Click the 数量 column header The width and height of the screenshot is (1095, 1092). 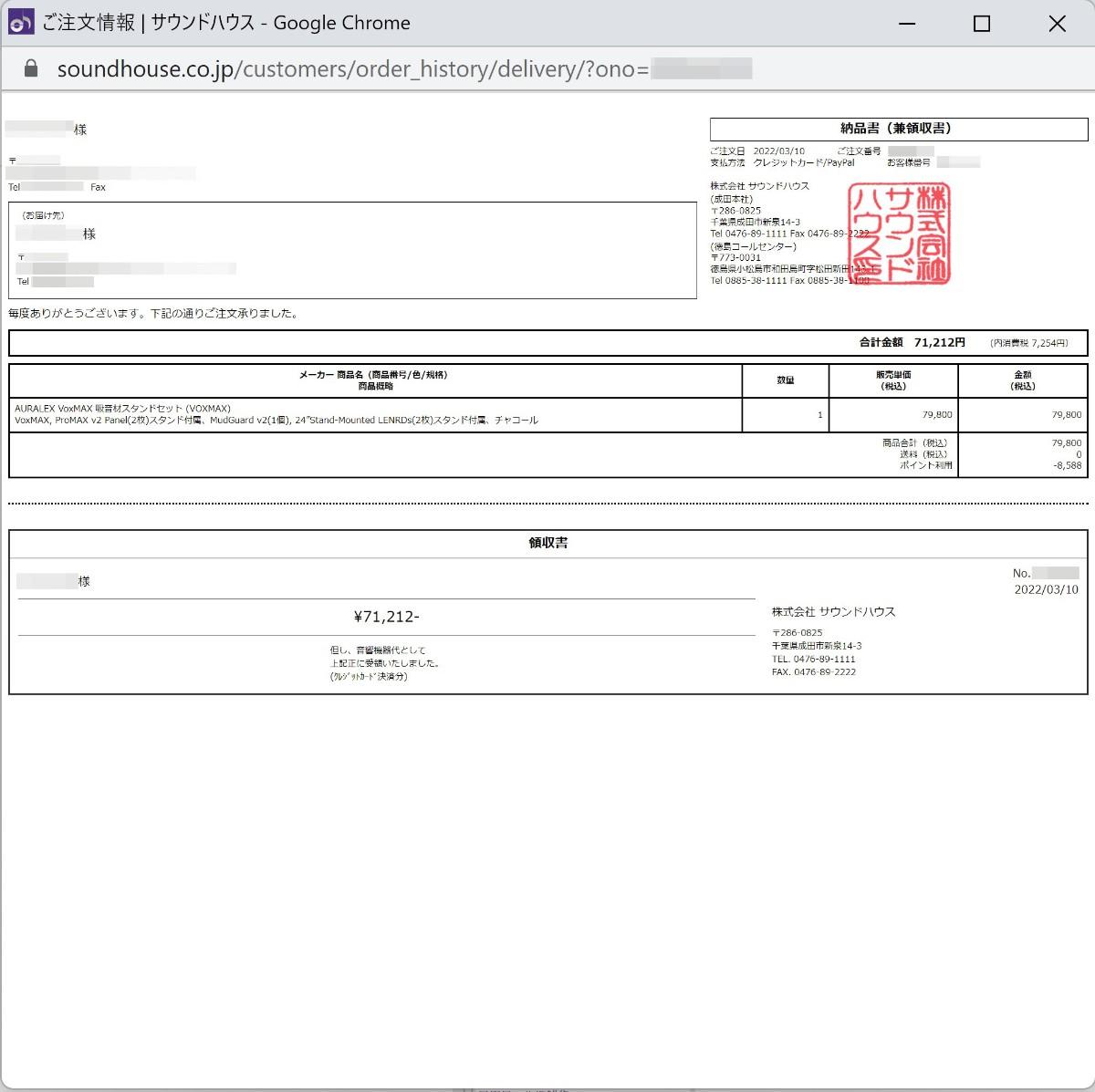pos(785,380)
